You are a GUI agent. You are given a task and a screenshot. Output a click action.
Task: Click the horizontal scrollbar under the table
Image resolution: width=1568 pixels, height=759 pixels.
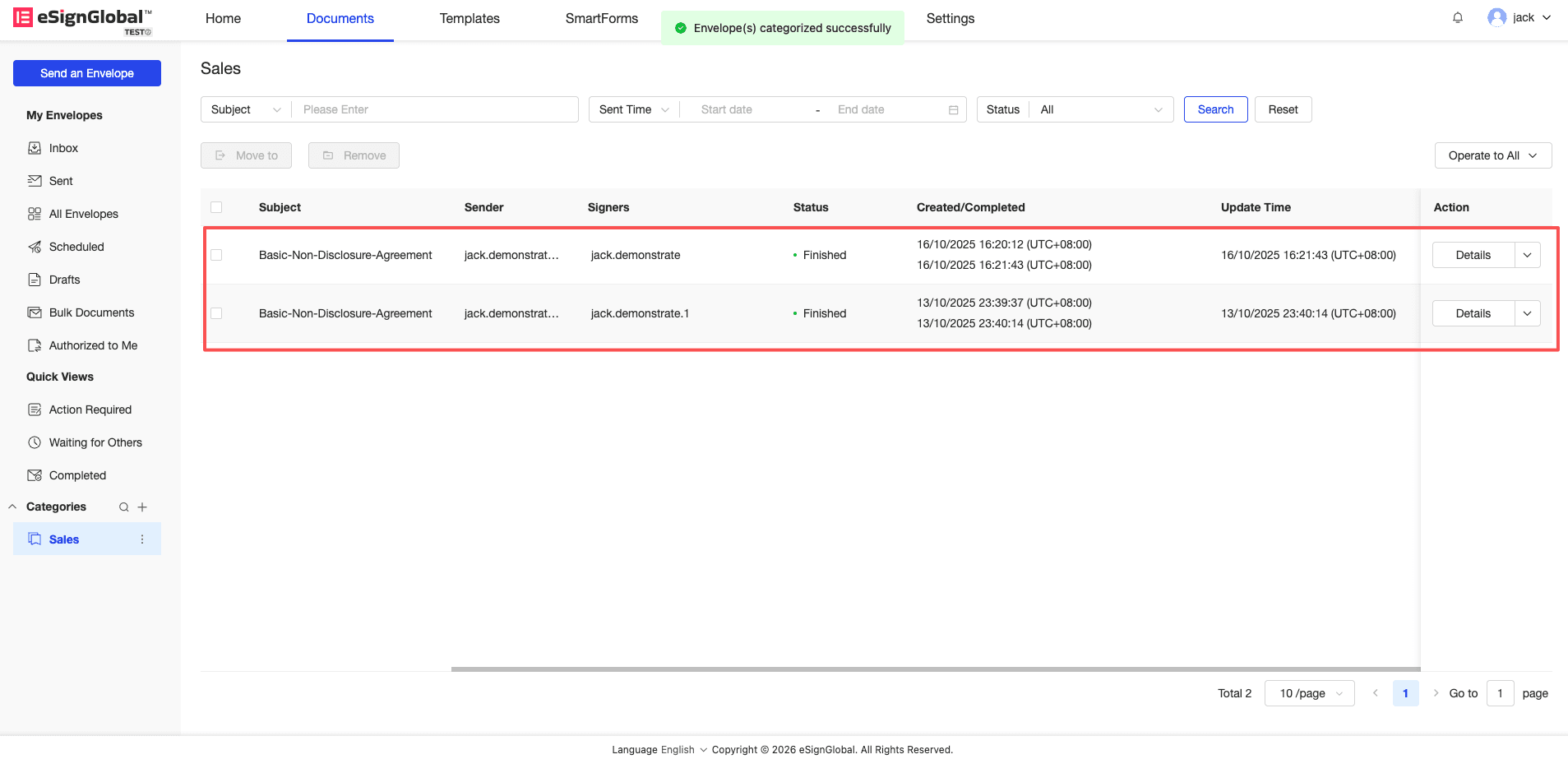pyautogui.click(x=935, y=669)
